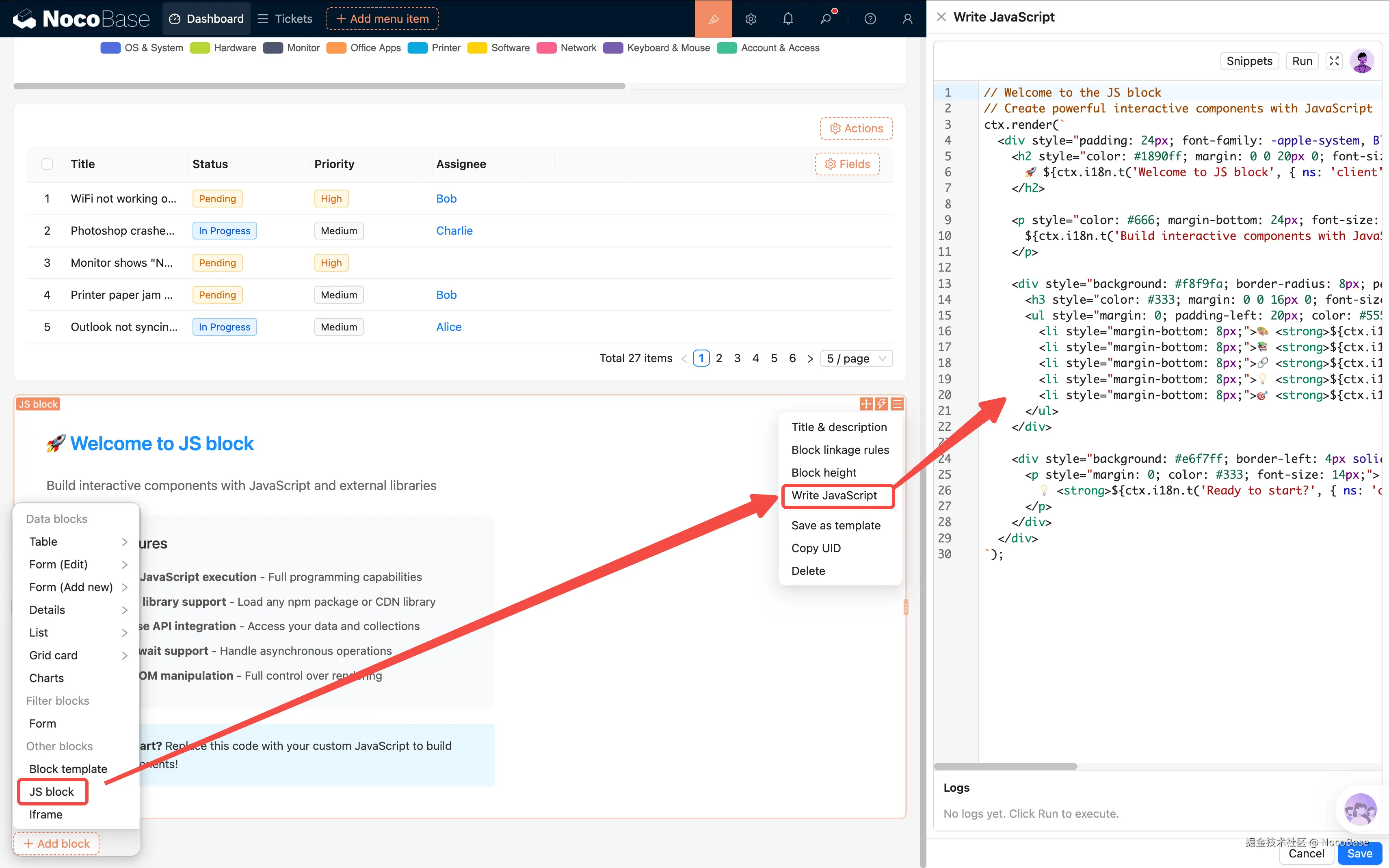Open the 5 / page size dropdown
The height and width of the screenshot is (868, 1389).
pos(856,358)
